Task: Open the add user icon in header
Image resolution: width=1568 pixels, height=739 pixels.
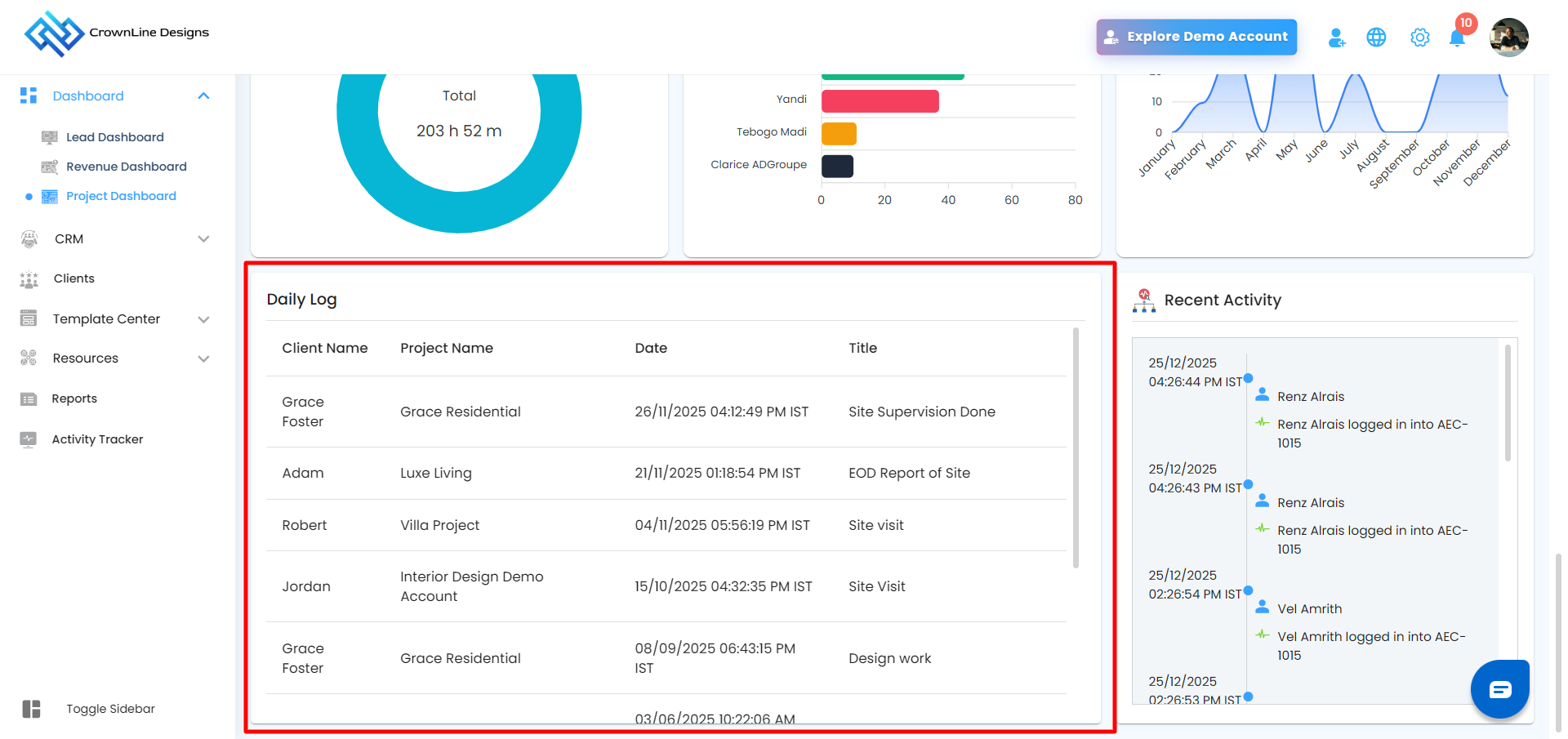Action: [1336, 38]
